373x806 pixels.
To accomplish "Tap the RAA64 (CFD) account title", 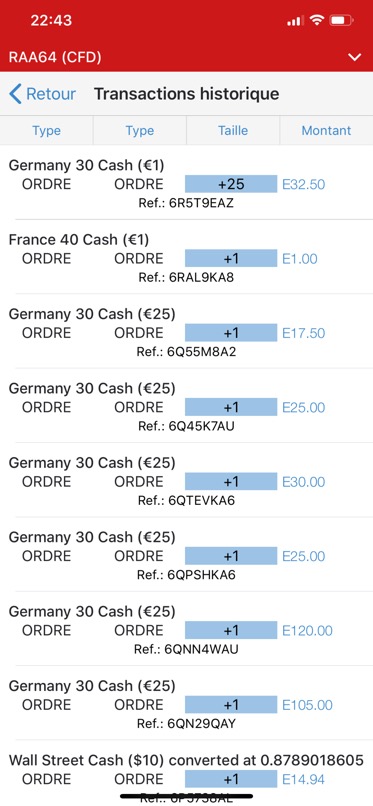I will [55, 58].
